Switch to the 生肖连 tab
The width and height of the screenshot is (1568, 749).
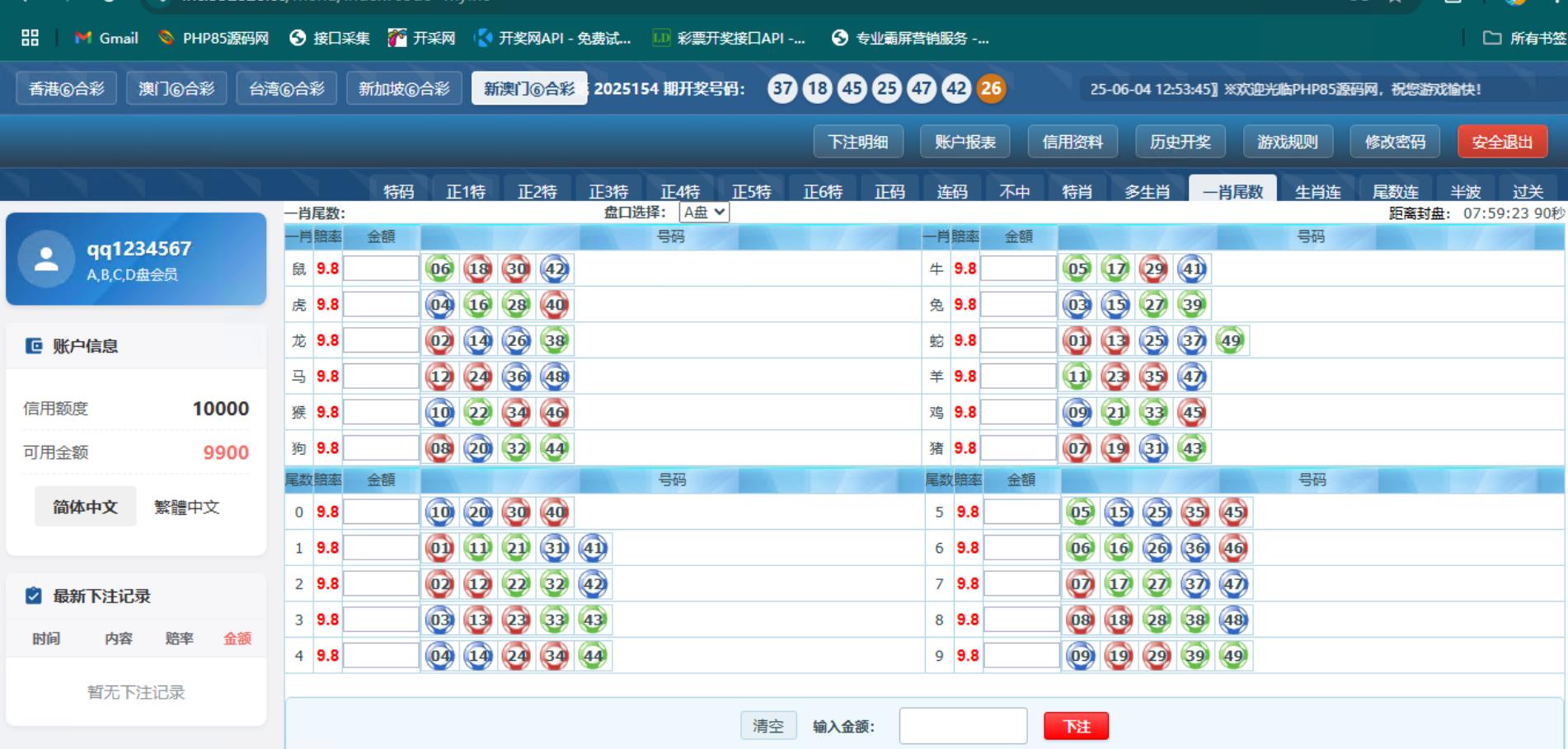point(1317,191)
